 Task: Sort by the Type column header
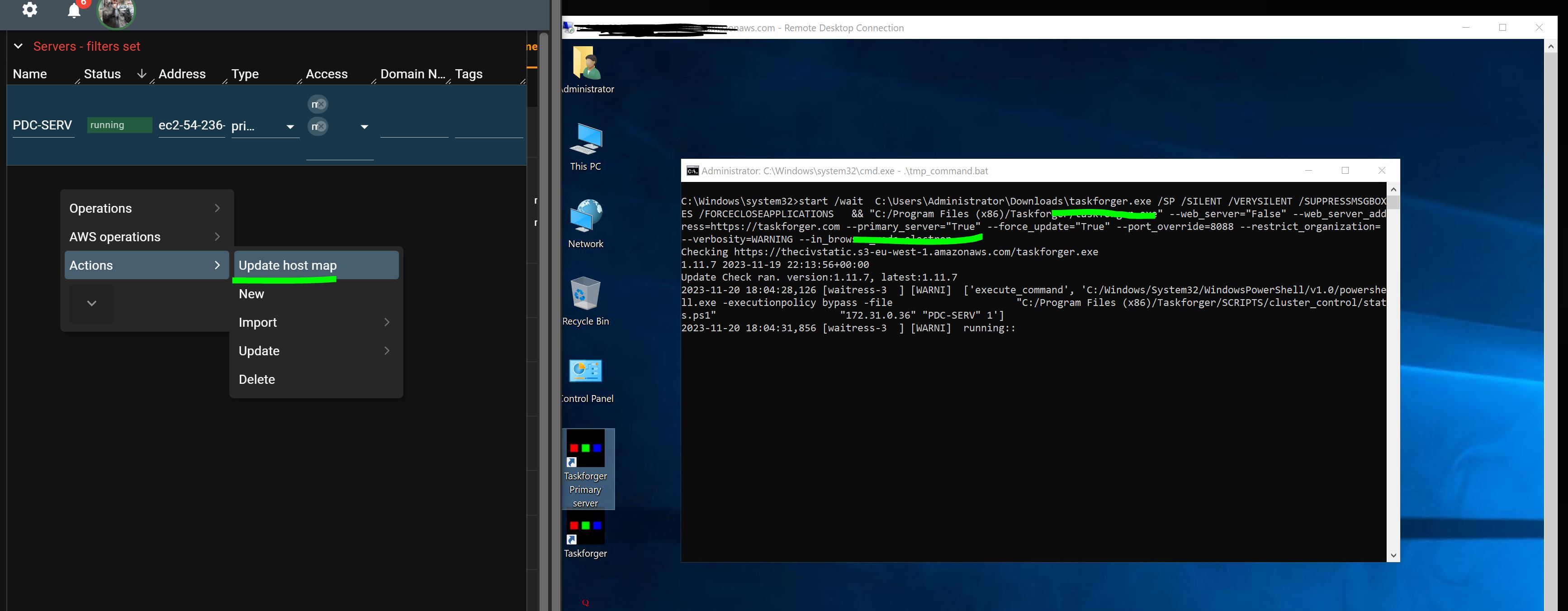[x=245, y=74]
